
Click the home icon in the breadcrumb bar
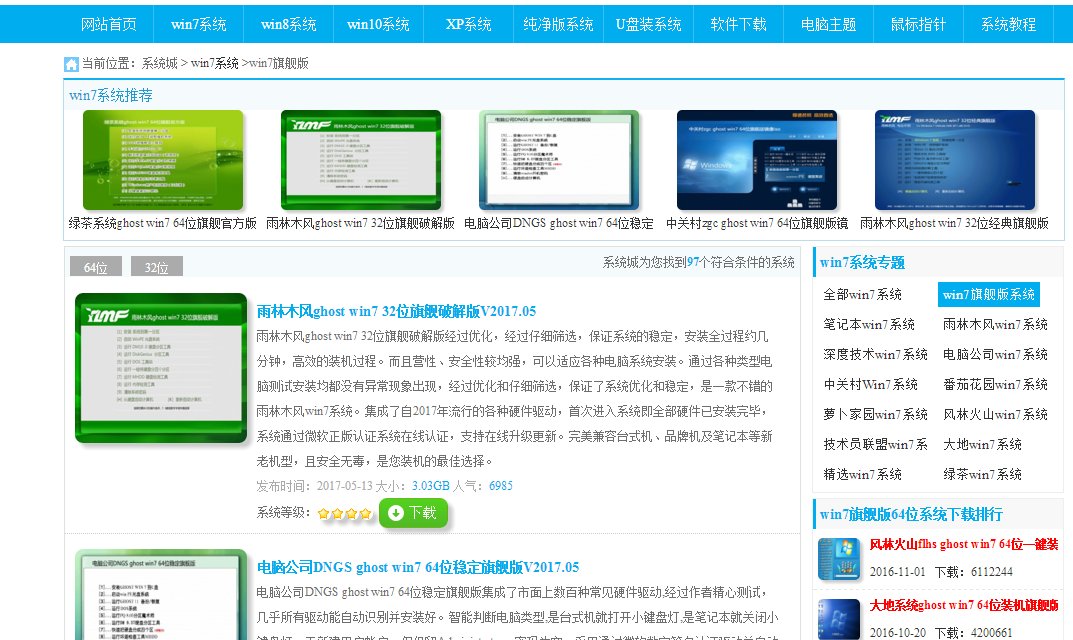pos(70,63)
